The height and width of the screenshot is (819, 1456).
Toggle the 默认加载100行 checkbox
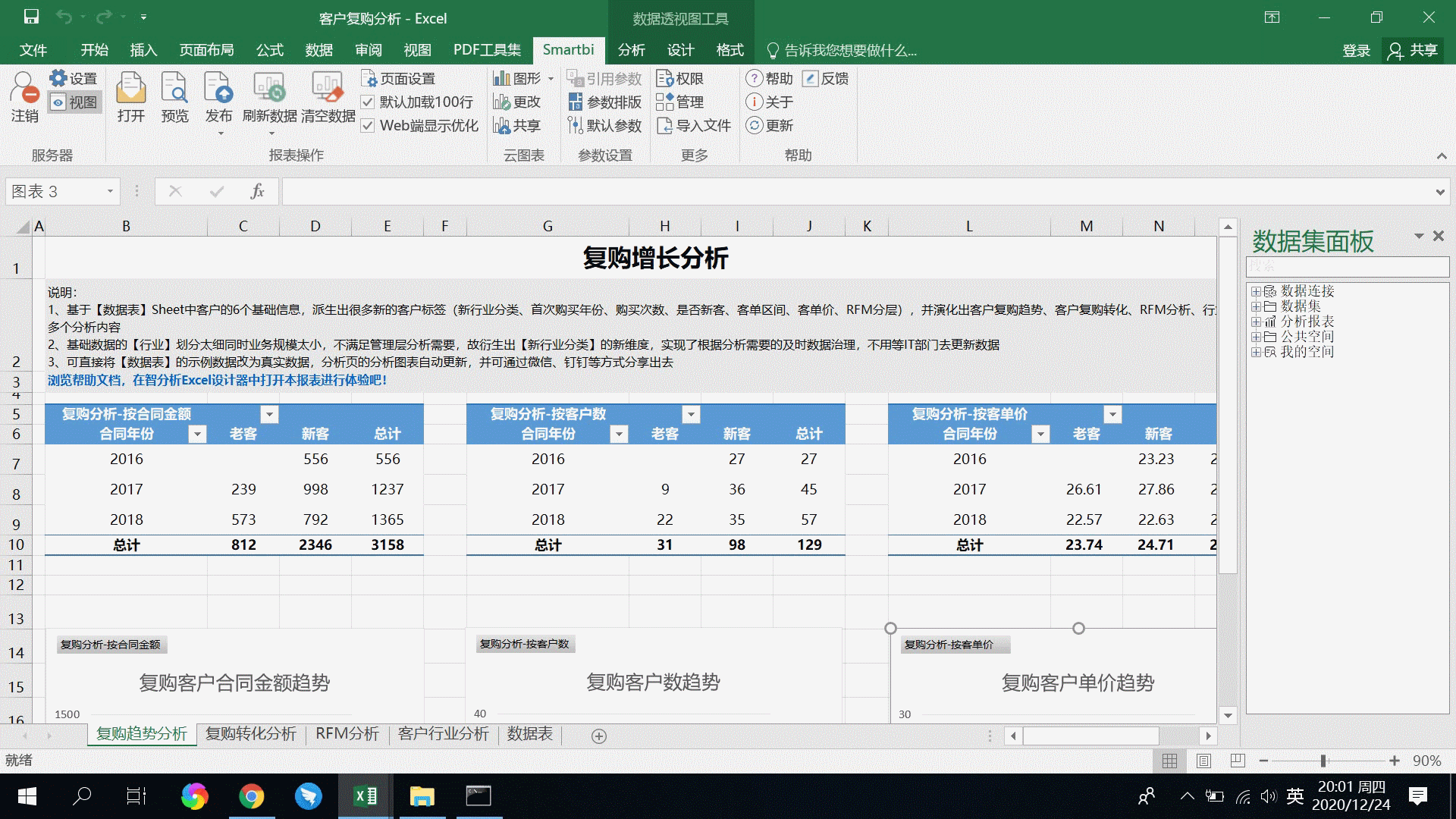[369, 102]
